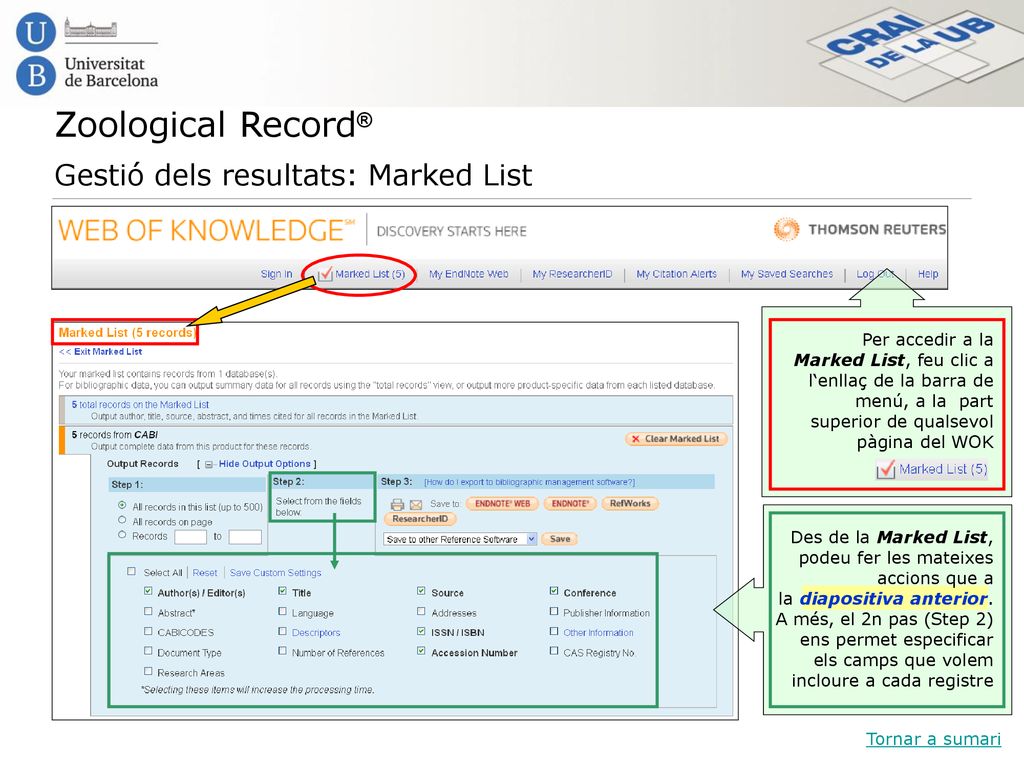
Task: Select All records in this list radio button
Action: point(122,505)
